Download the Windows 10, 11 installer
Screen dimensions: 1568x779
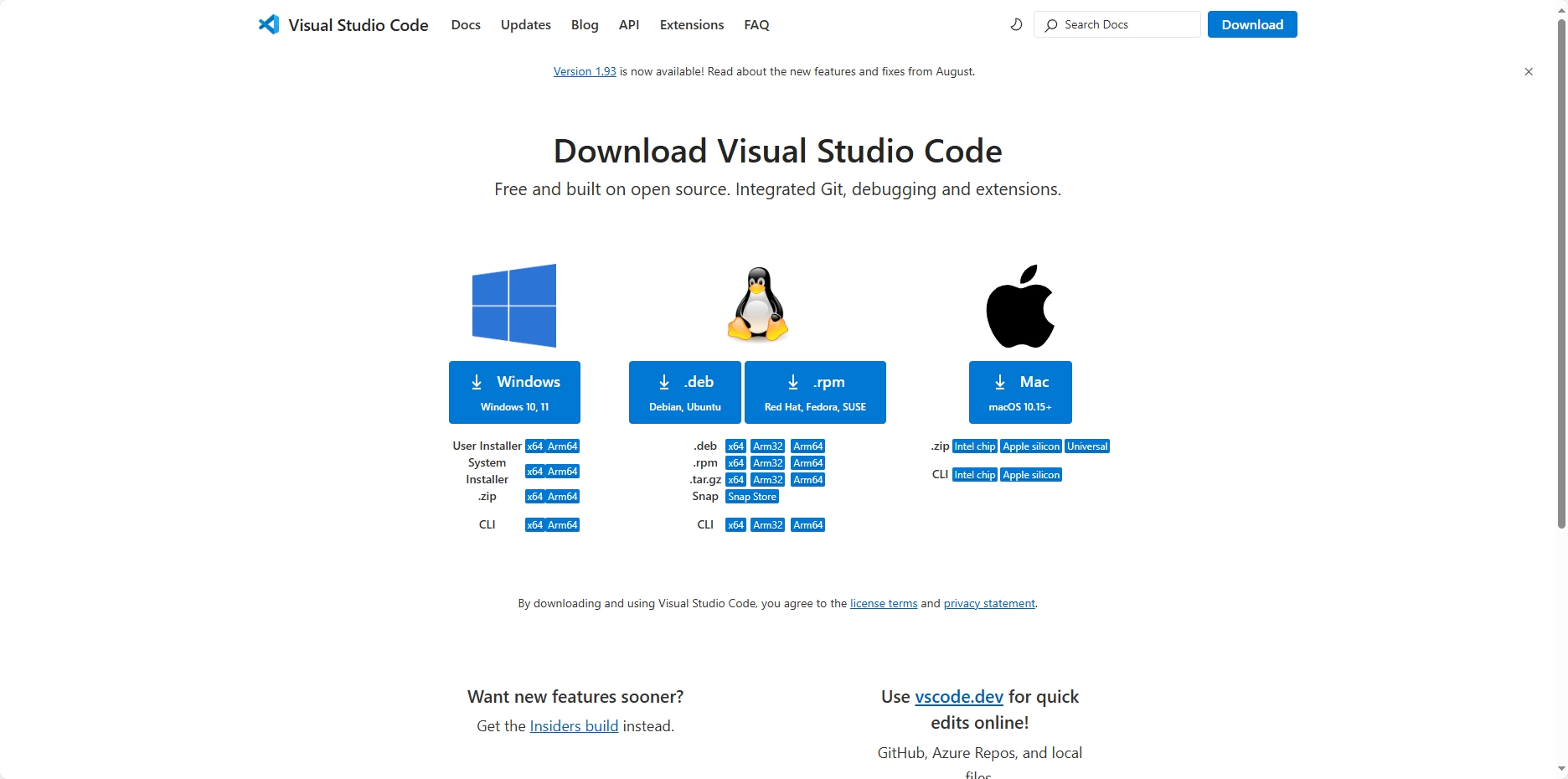point(514,392)
